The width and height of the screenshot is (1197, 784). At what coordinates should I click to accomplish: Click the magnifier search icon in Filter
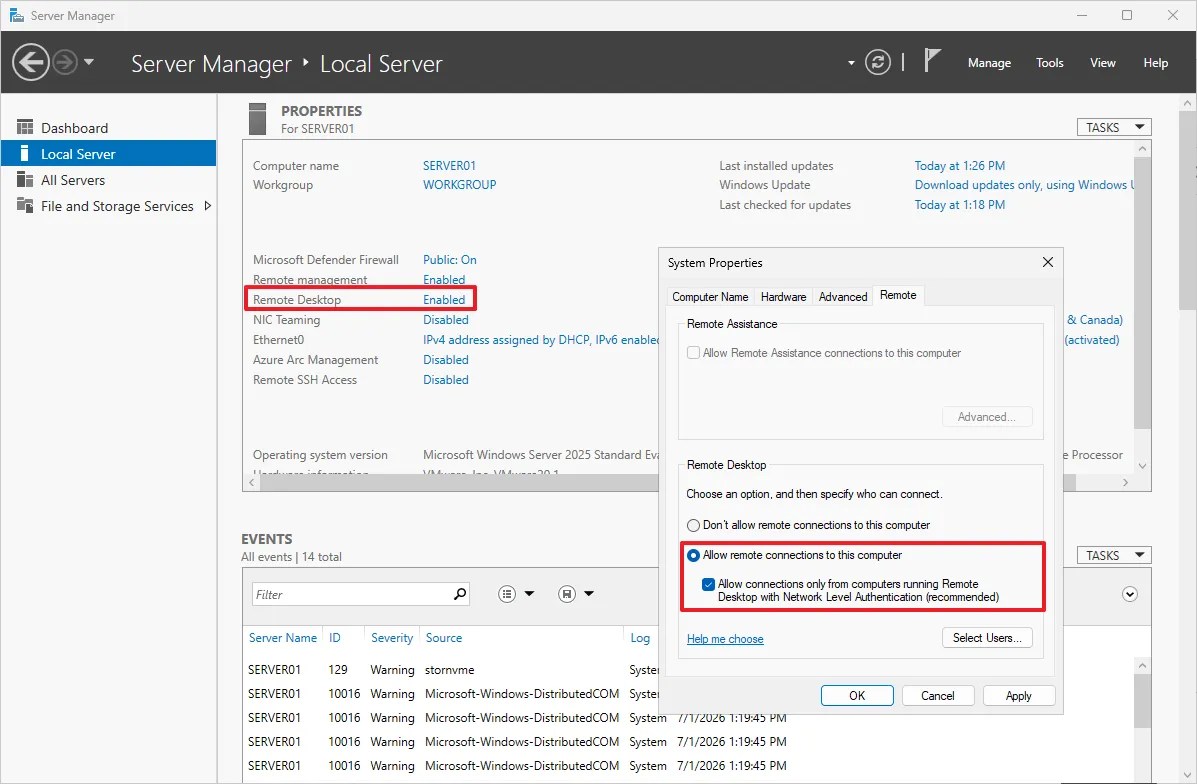pos(460,594)
